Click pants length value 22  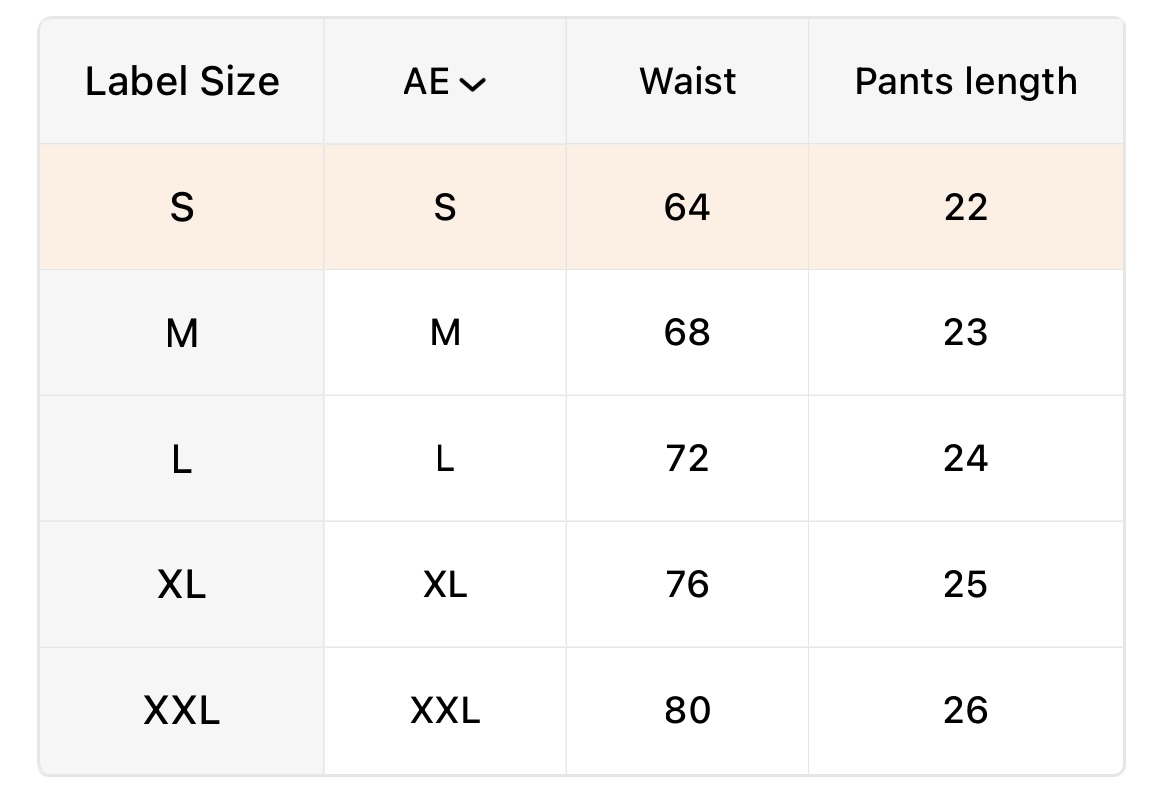[x=966, y=208]
